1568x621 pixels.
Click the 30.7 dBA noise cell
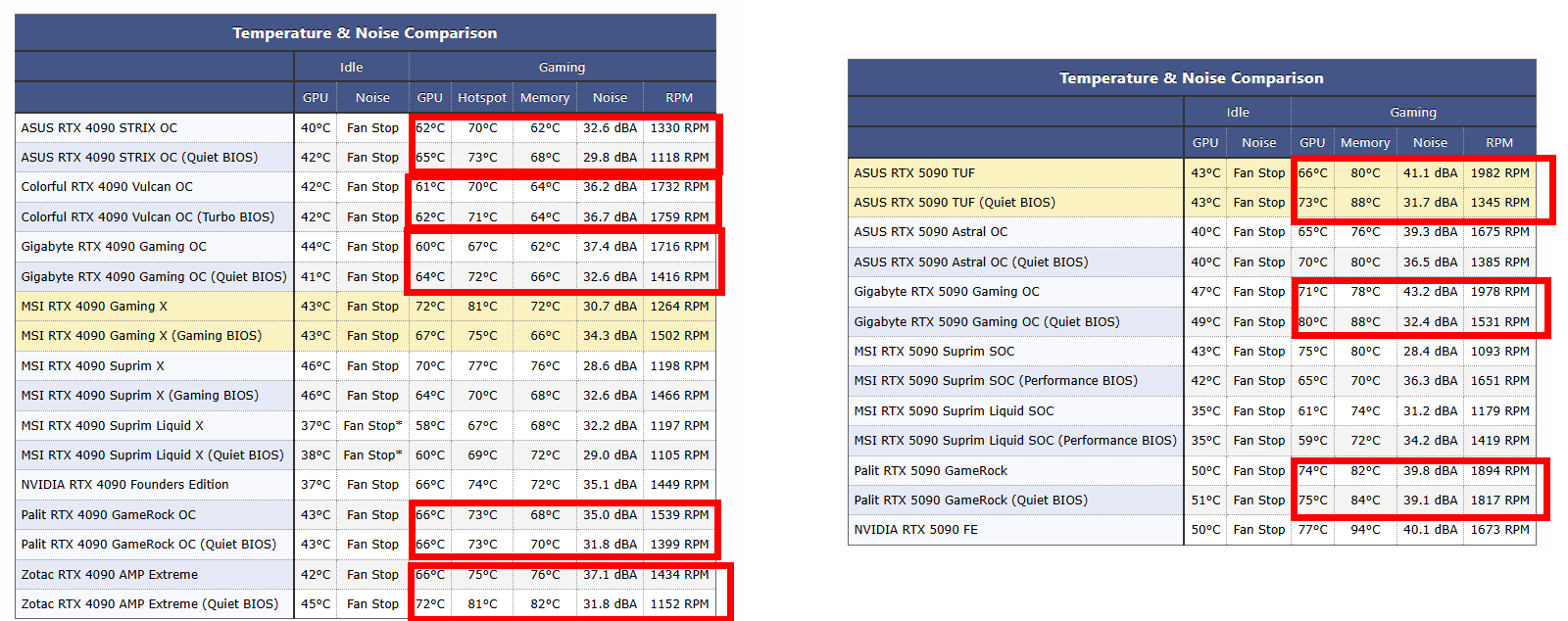pyautogui.click(x=610, y=306)
